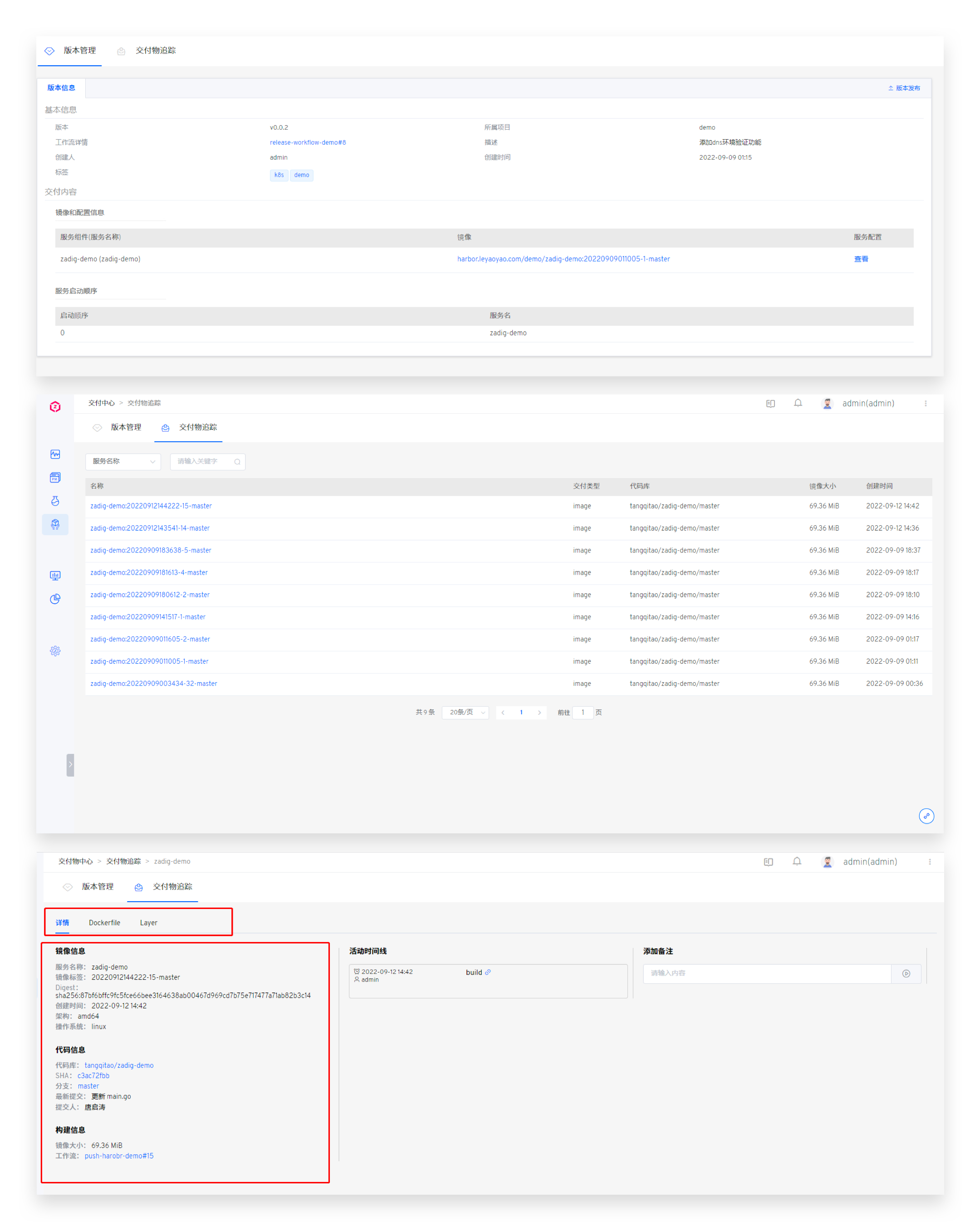Open the monitoring waveform sidebar icon
980x1231 pixels.
(55, 454)
